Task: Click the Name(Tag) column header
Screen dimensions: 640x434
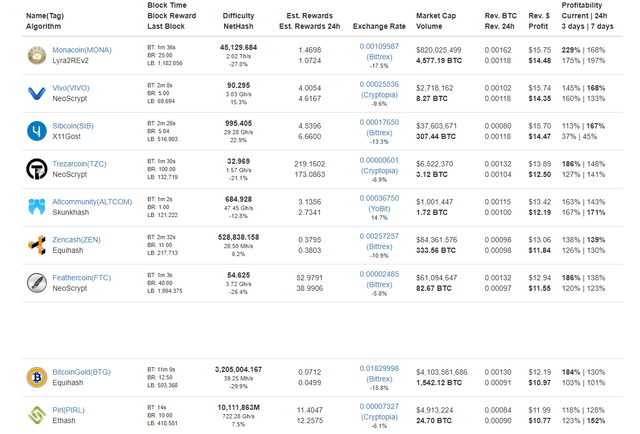Action: click(45, 16)
